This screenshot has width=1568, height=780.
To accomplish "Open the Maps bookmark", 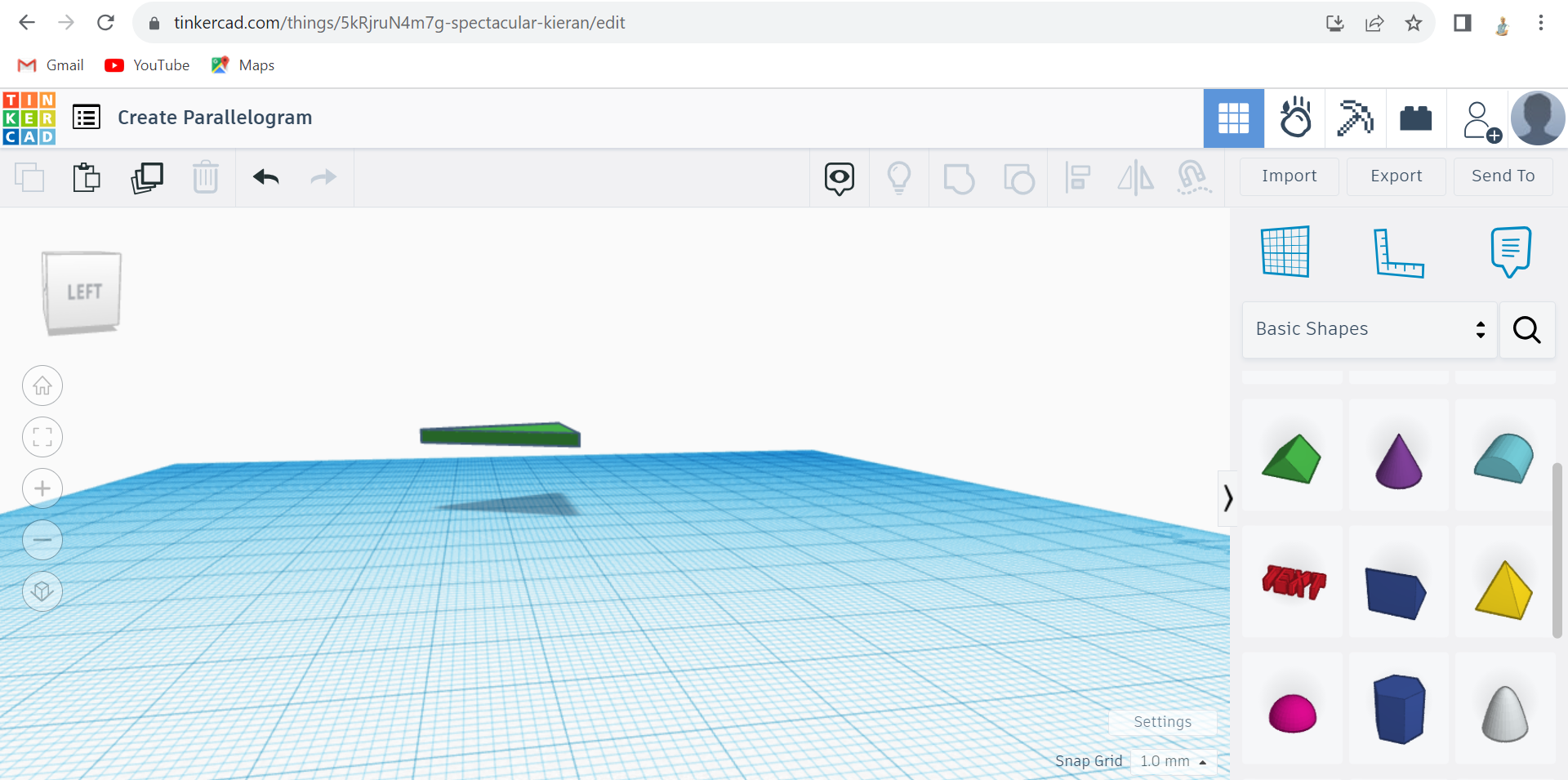I will 243,65.
